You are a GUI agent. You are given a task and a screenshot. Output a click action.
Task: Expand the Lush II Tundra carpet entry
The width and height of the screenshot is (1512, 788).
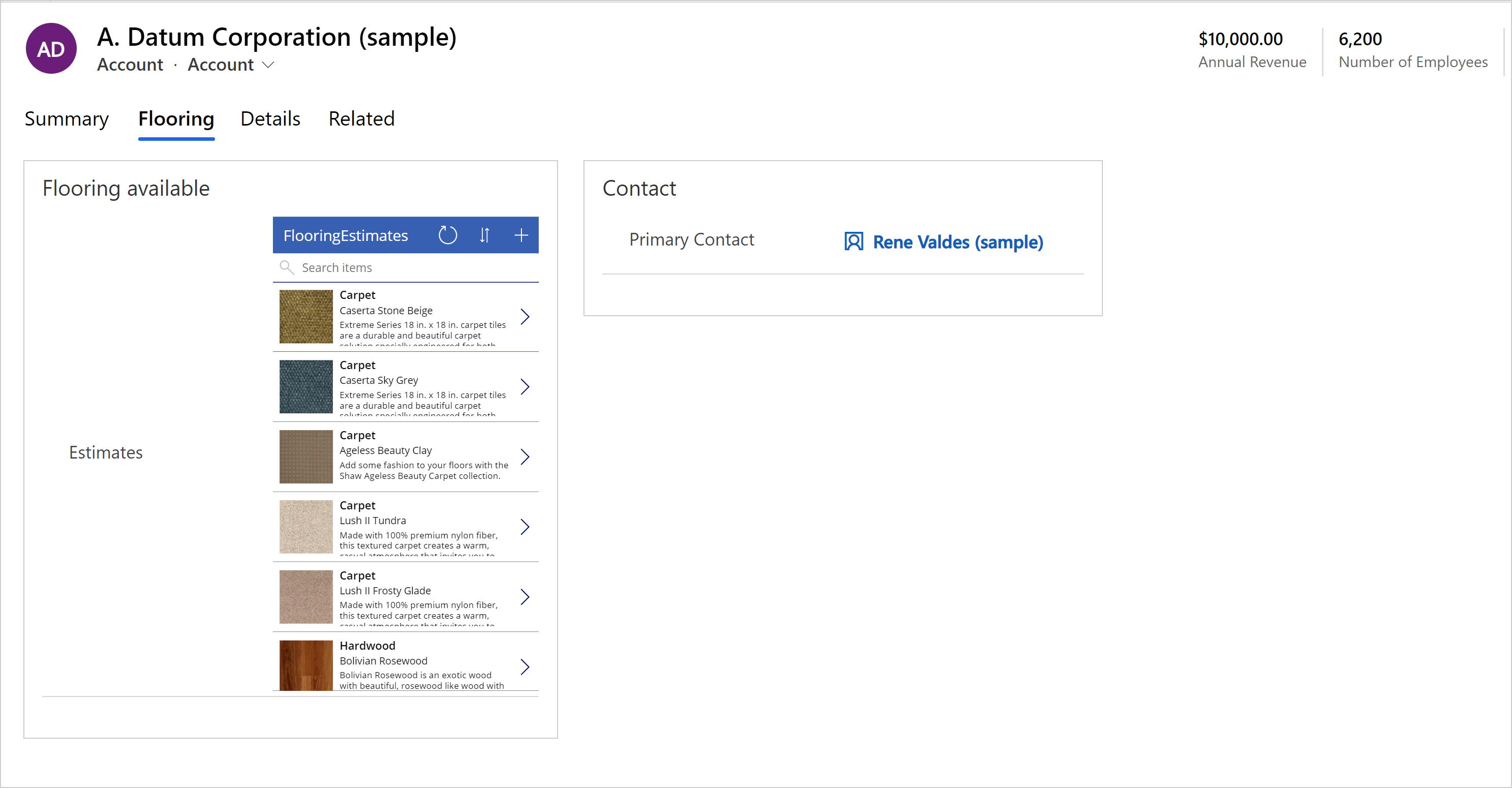526,527
